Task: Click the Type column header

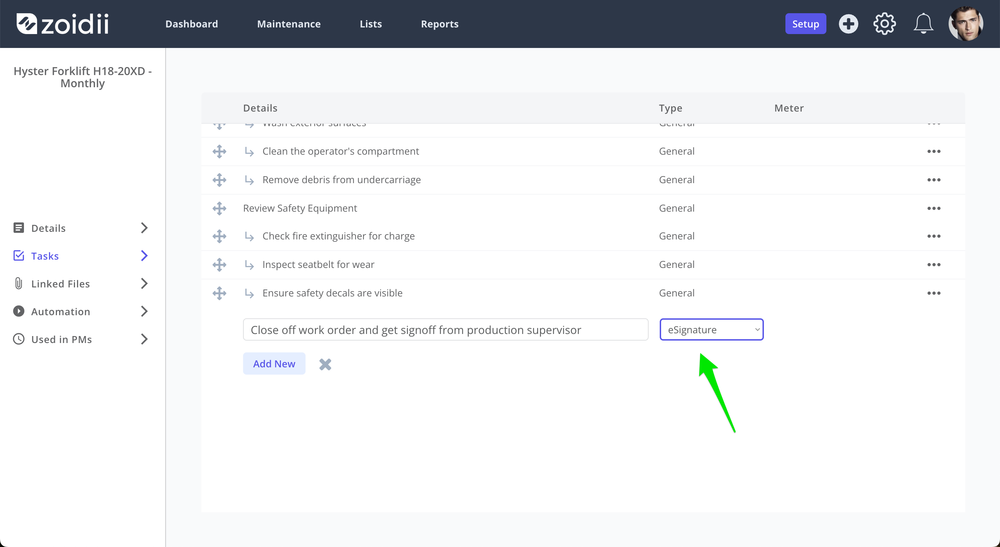Action: click(670, 108)
